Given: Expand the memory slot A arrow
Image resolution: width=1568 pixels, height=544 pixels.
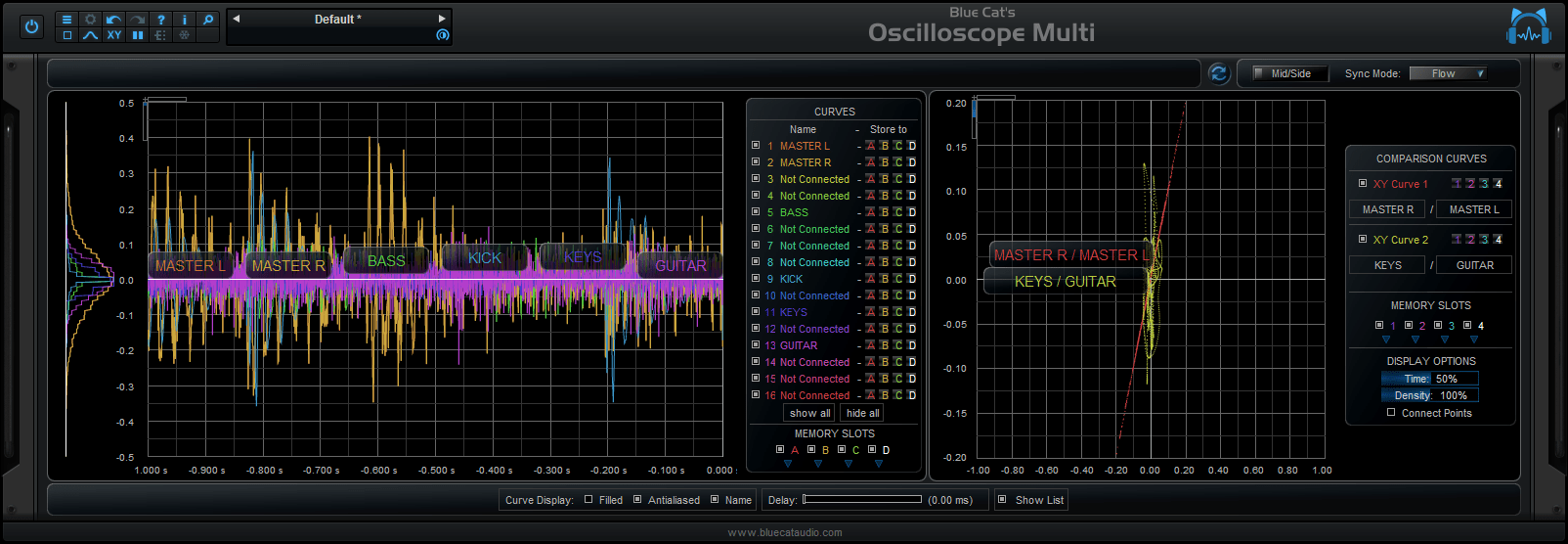Looking at the screenshot, I should tap(788, 464).
